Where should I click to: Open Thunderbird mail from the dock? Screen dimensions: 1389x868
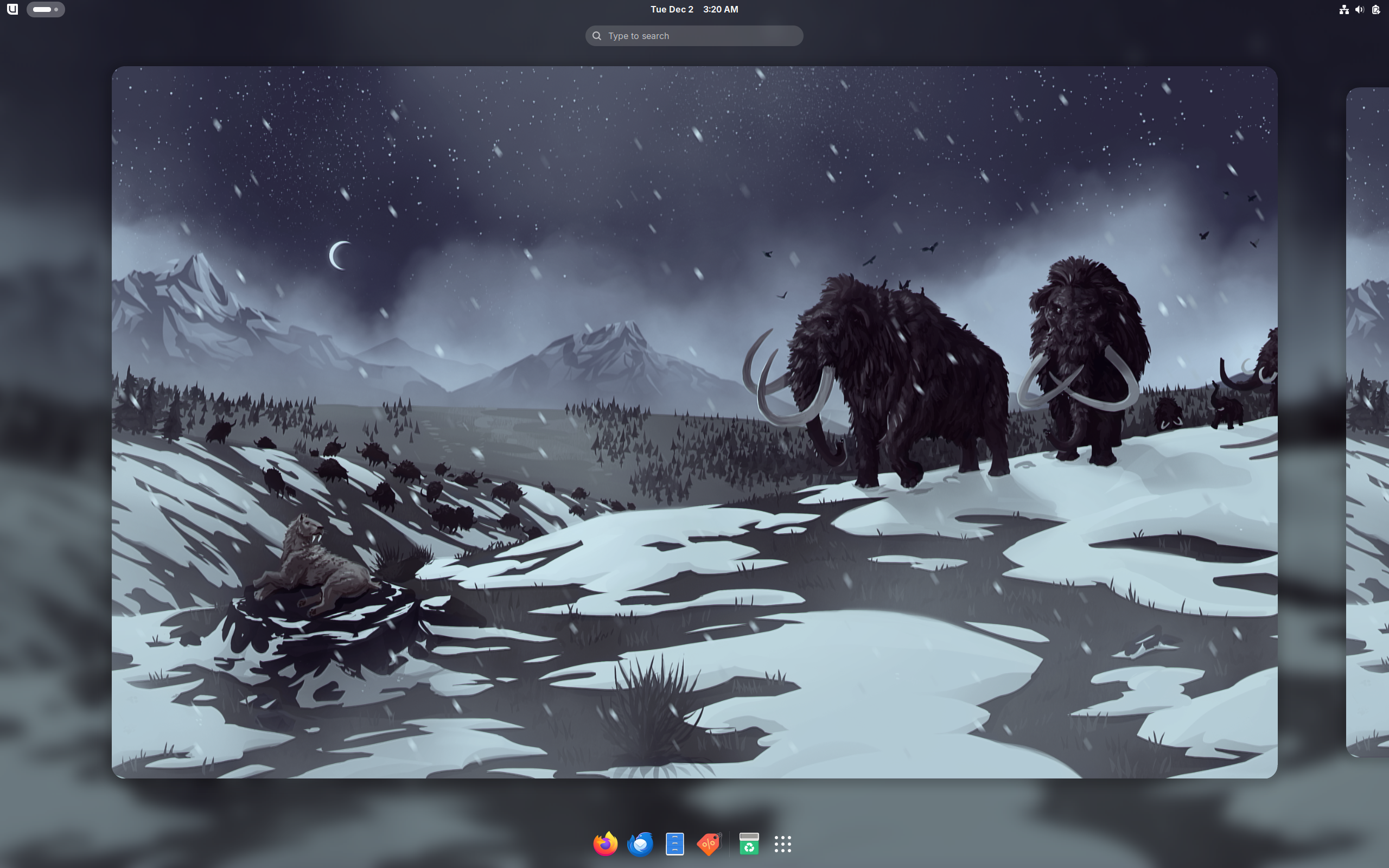(640, 843)
